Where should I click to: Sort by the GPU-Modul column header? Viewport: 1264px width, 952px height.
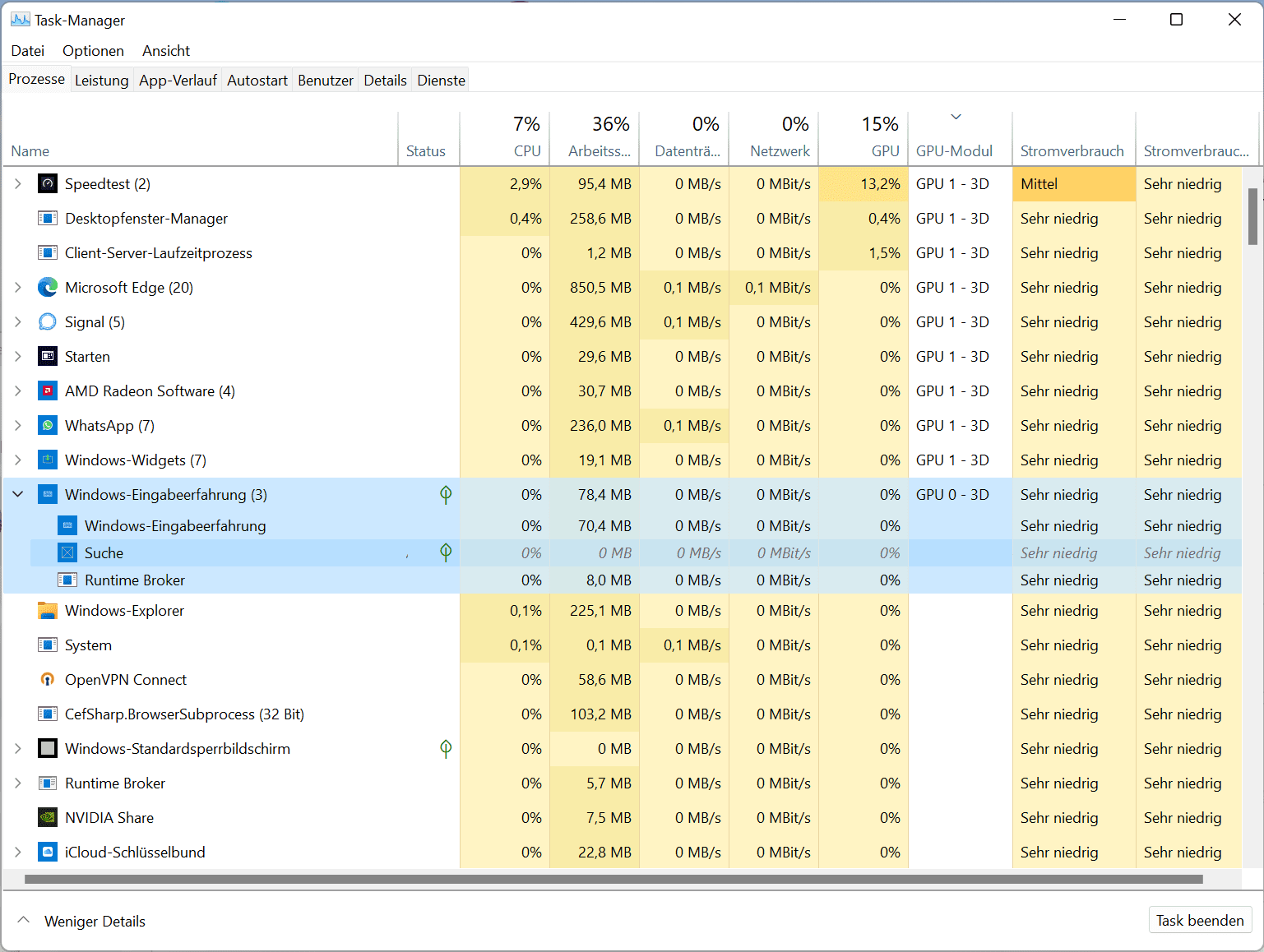pos(961,138)
